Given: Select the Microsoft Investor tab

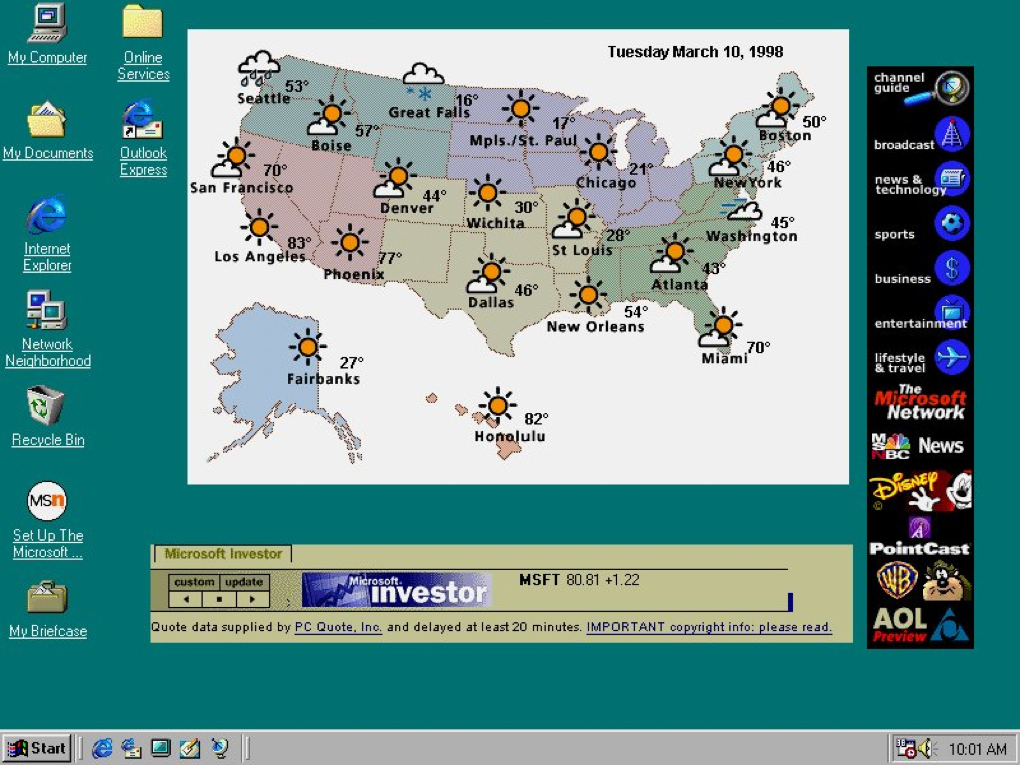Looking at the screenshot, I should [x=220, y=553].
